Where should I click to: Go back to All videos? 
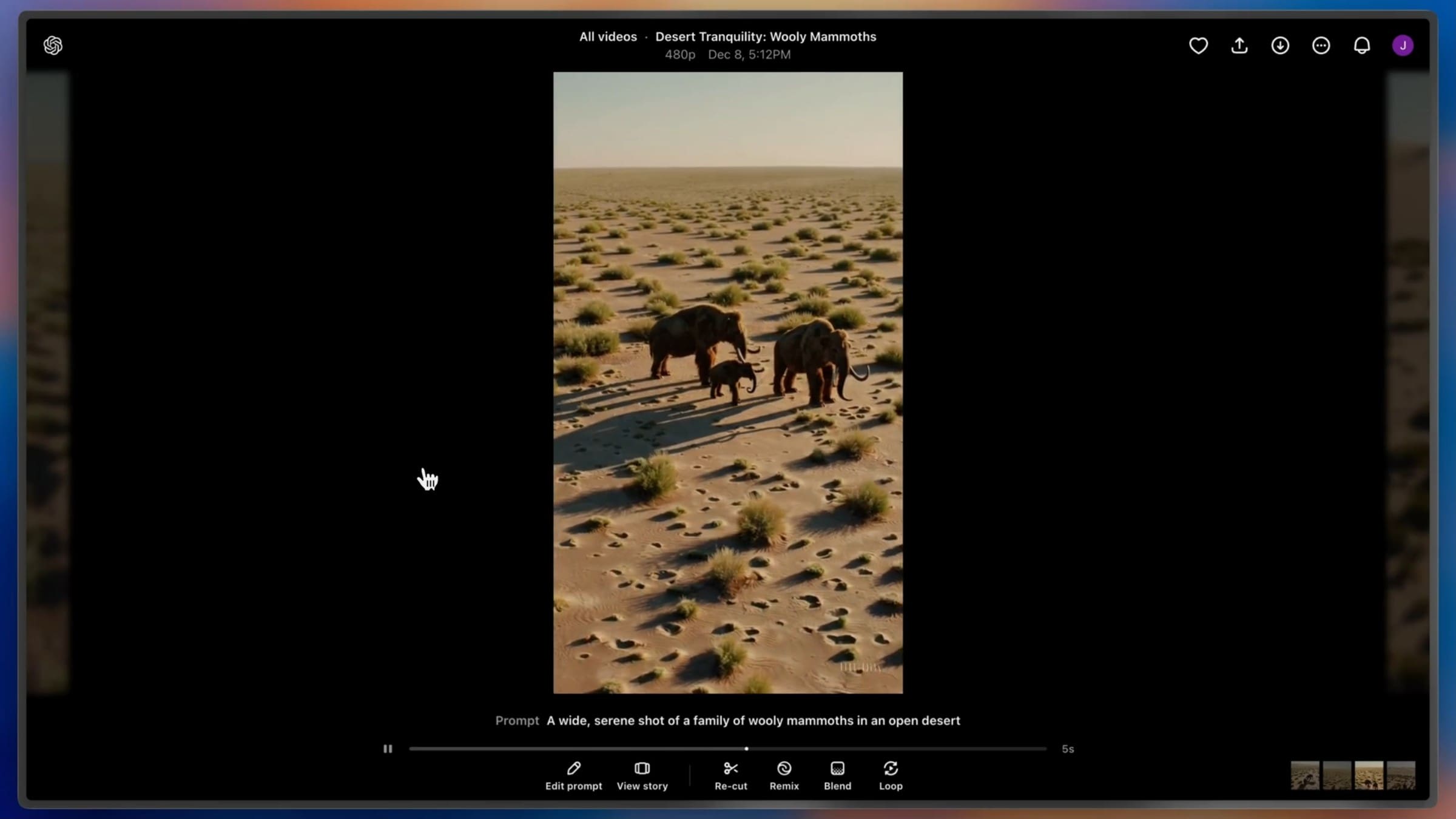[608, 36]
